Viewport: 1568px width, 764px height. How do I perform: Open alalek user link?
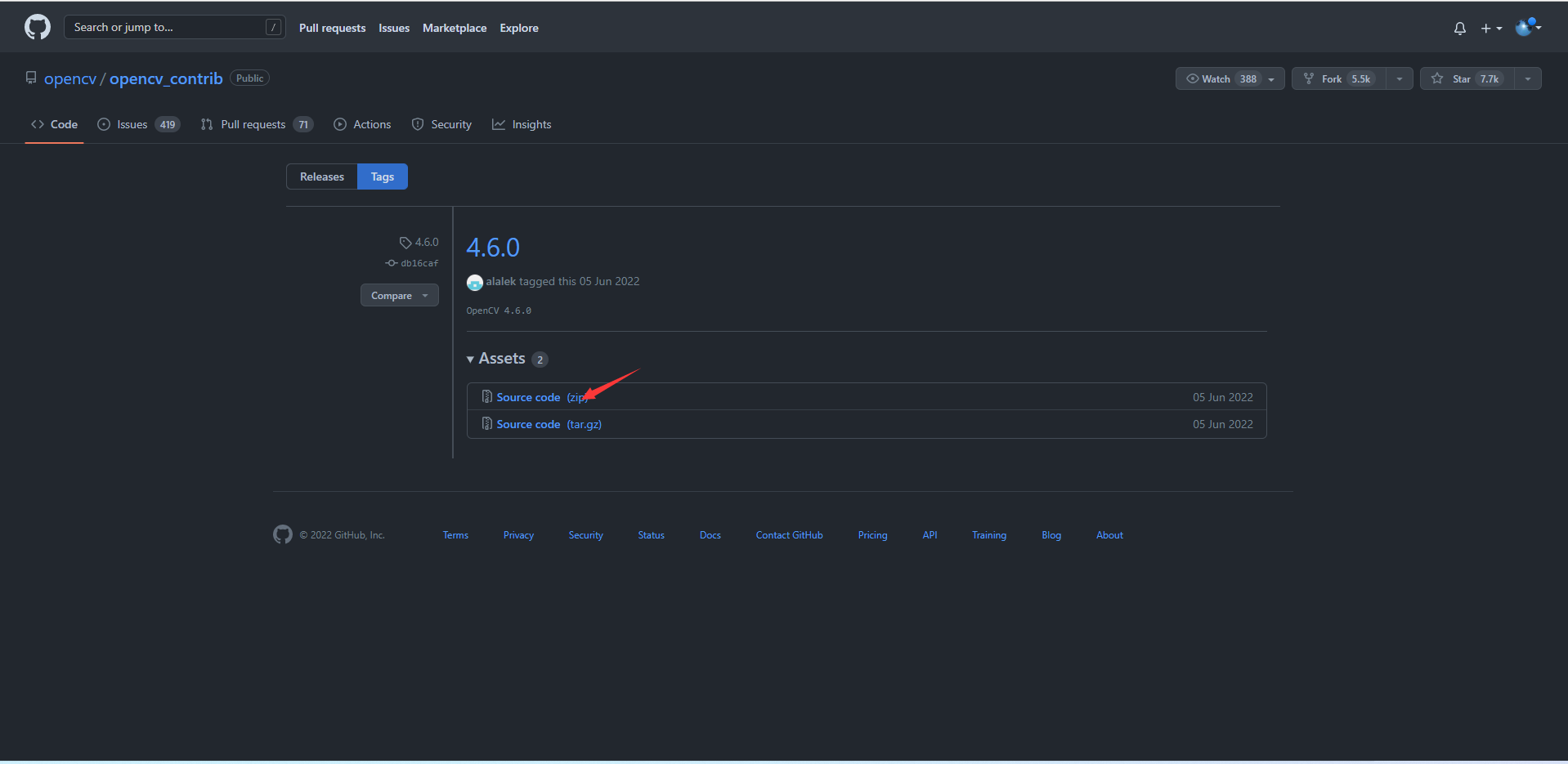click(x=501, y=281)
